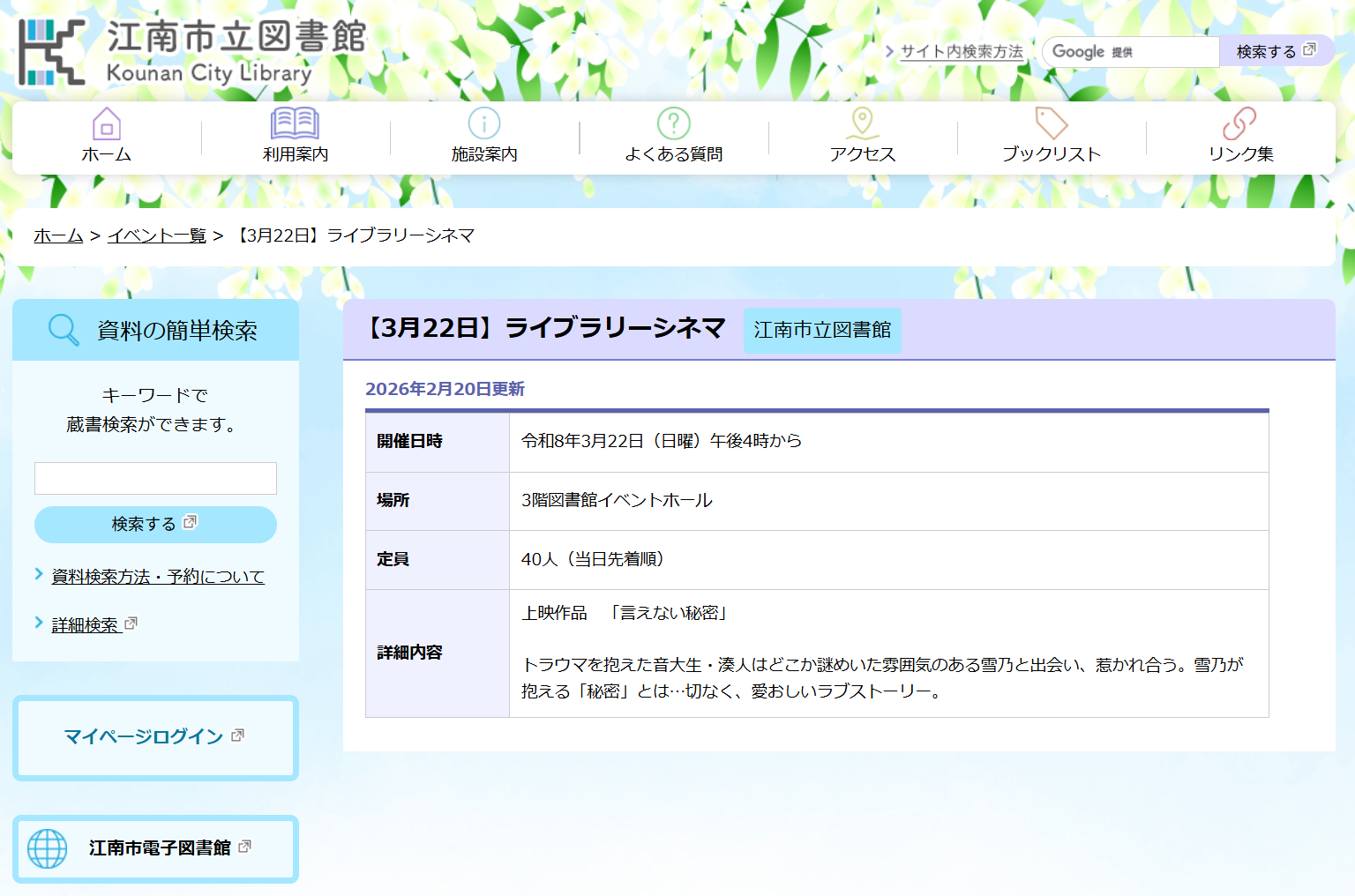Go to ホーム in the breadcrumb
Screen dimensions: 1355x896
click(58, 235)
